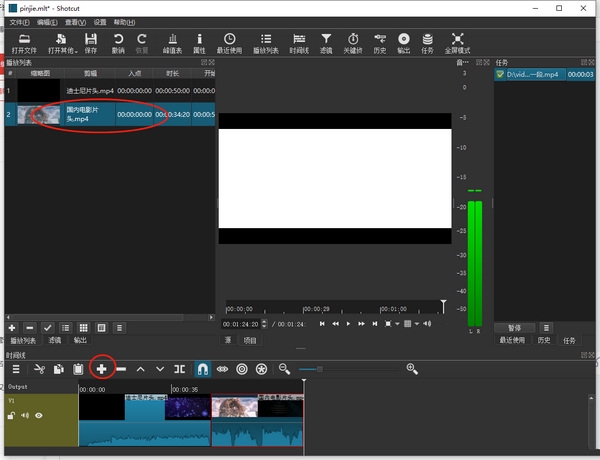Screen dimensions: 600x460
Task: Mute the V1 track audio
Action: pyautogui.click(x=25, y=415)
